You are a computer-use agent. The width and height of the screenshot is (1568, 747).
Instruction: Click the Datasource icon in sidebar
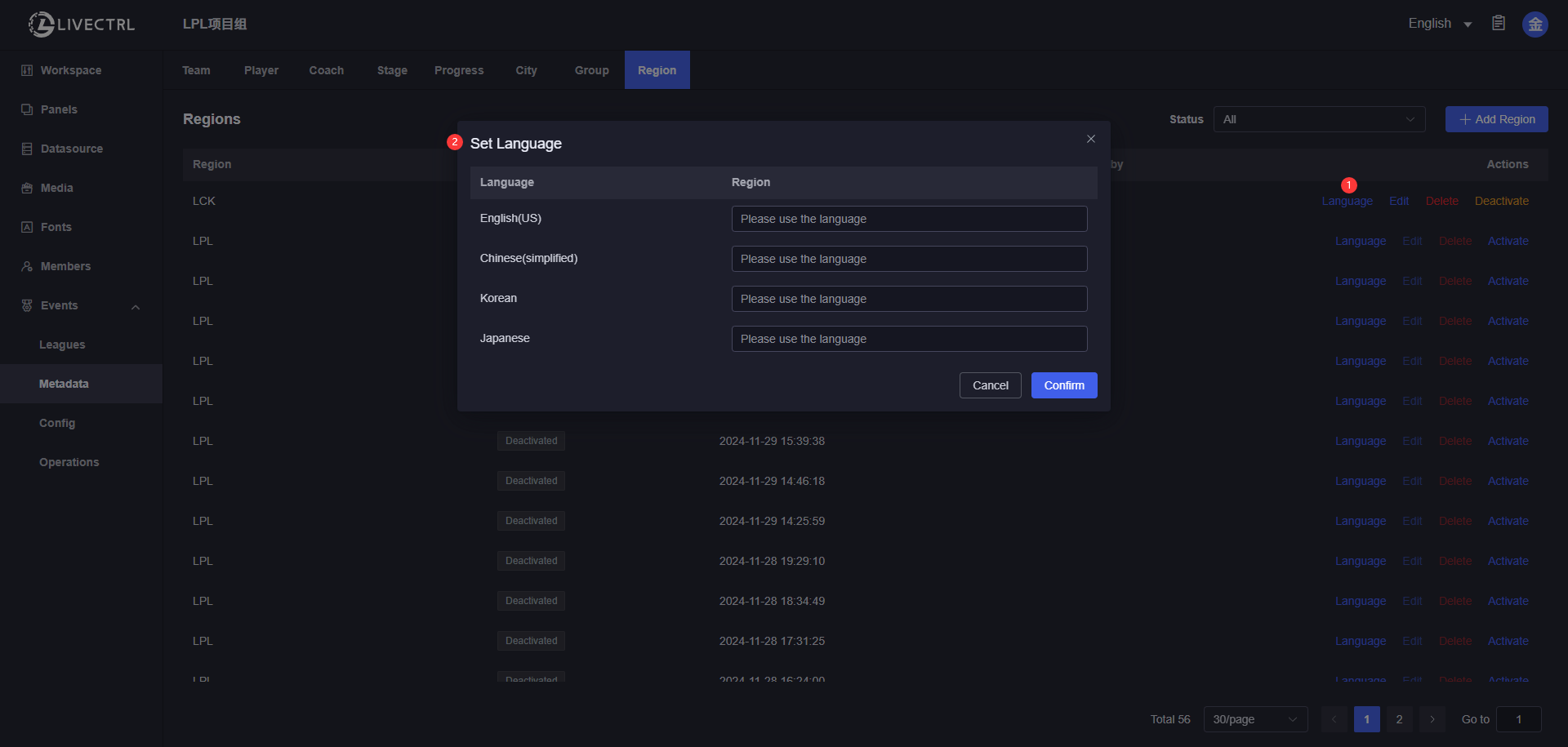tap(27, 149)
